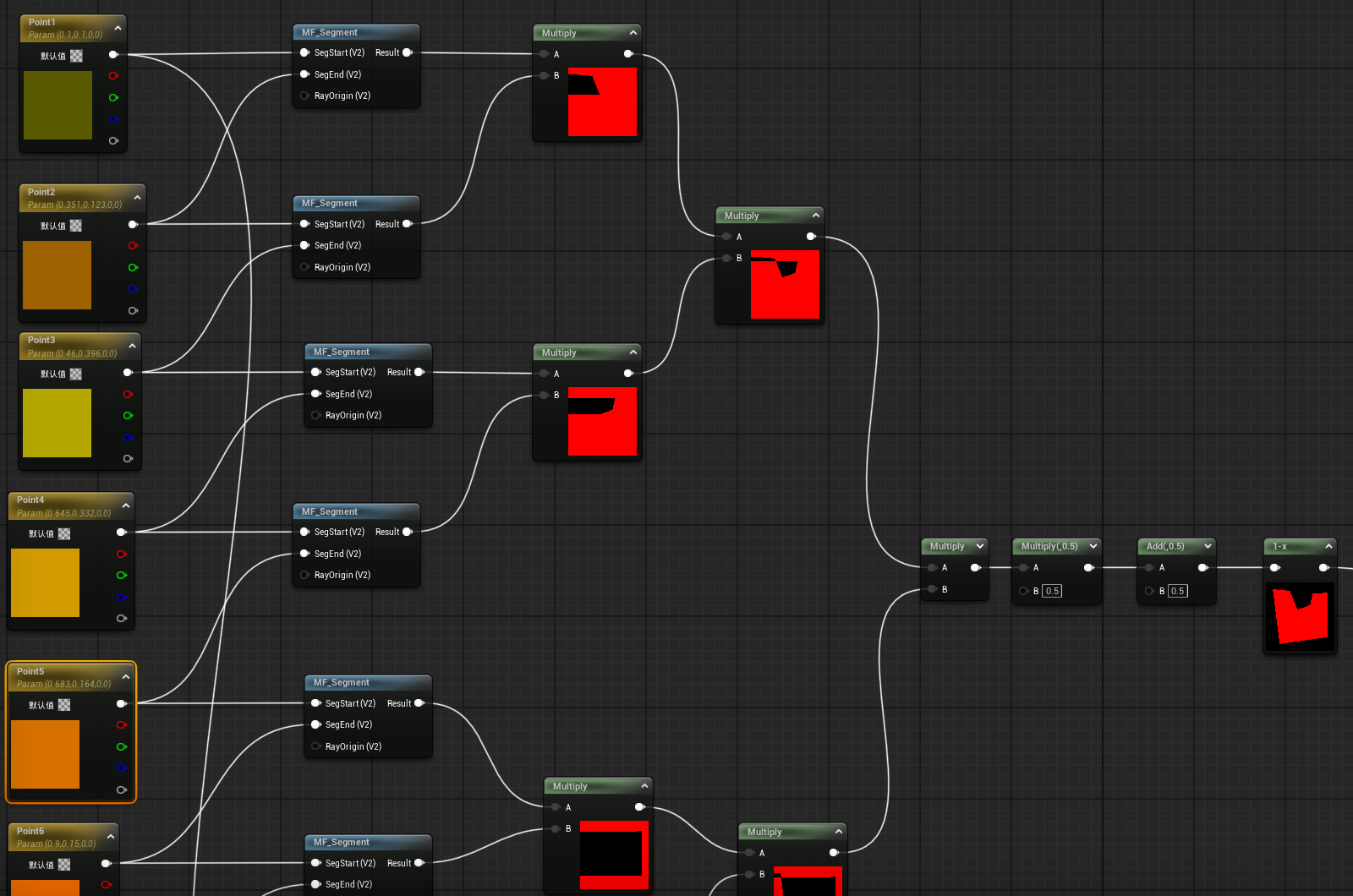Image resolution: width=1353 pixels, height=896 pixels.
Task: Click Point5's white RGB output pin
Action: point(122,703)
